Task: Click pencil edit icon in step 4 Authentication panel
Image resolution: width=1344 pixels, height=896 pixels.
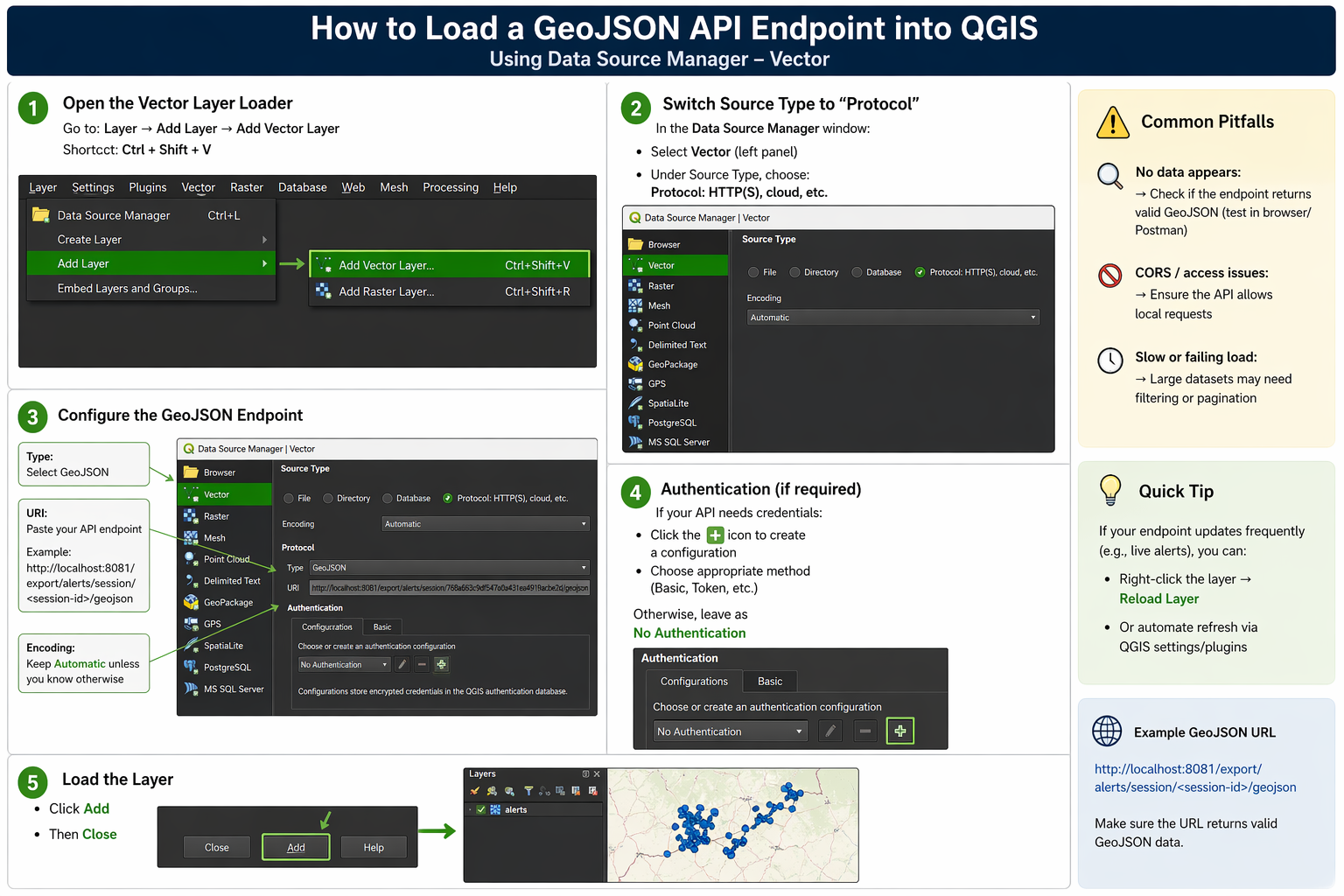Action: tap(830, 731)
